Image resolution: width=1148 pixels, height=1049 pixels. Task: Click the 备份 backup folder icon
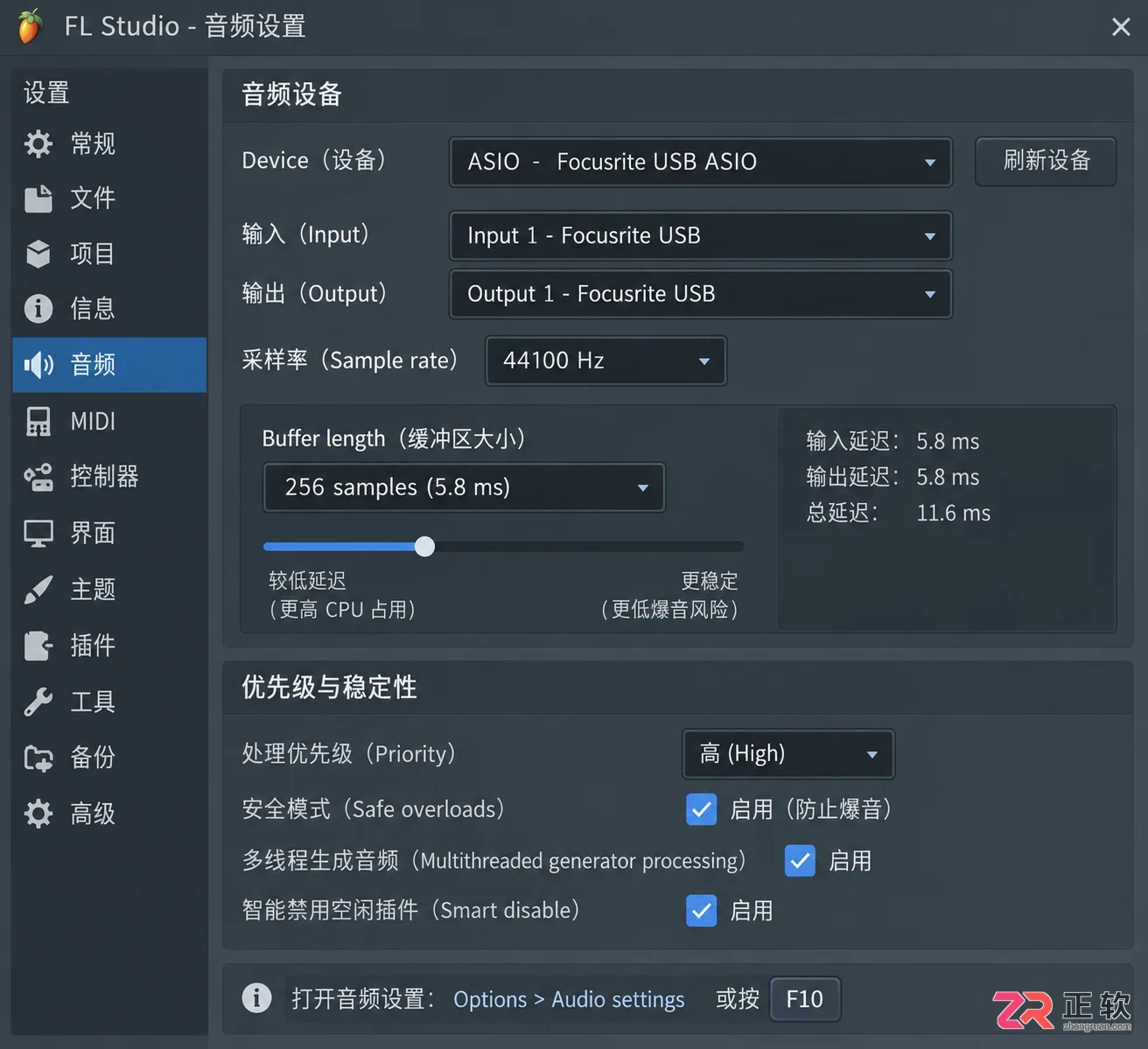pos(38,758)
